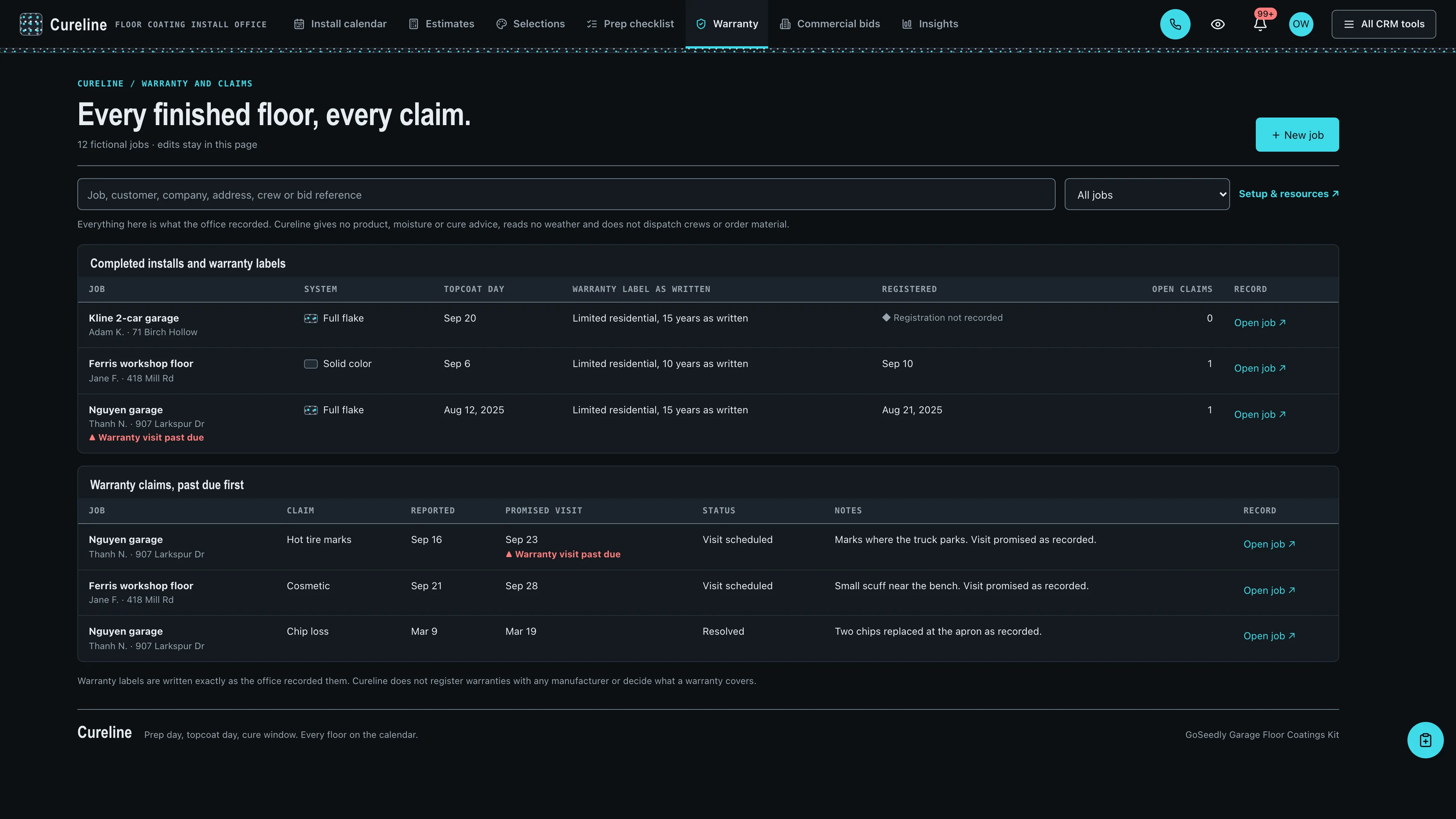Open the OW user avatar

click(1301, 24)
